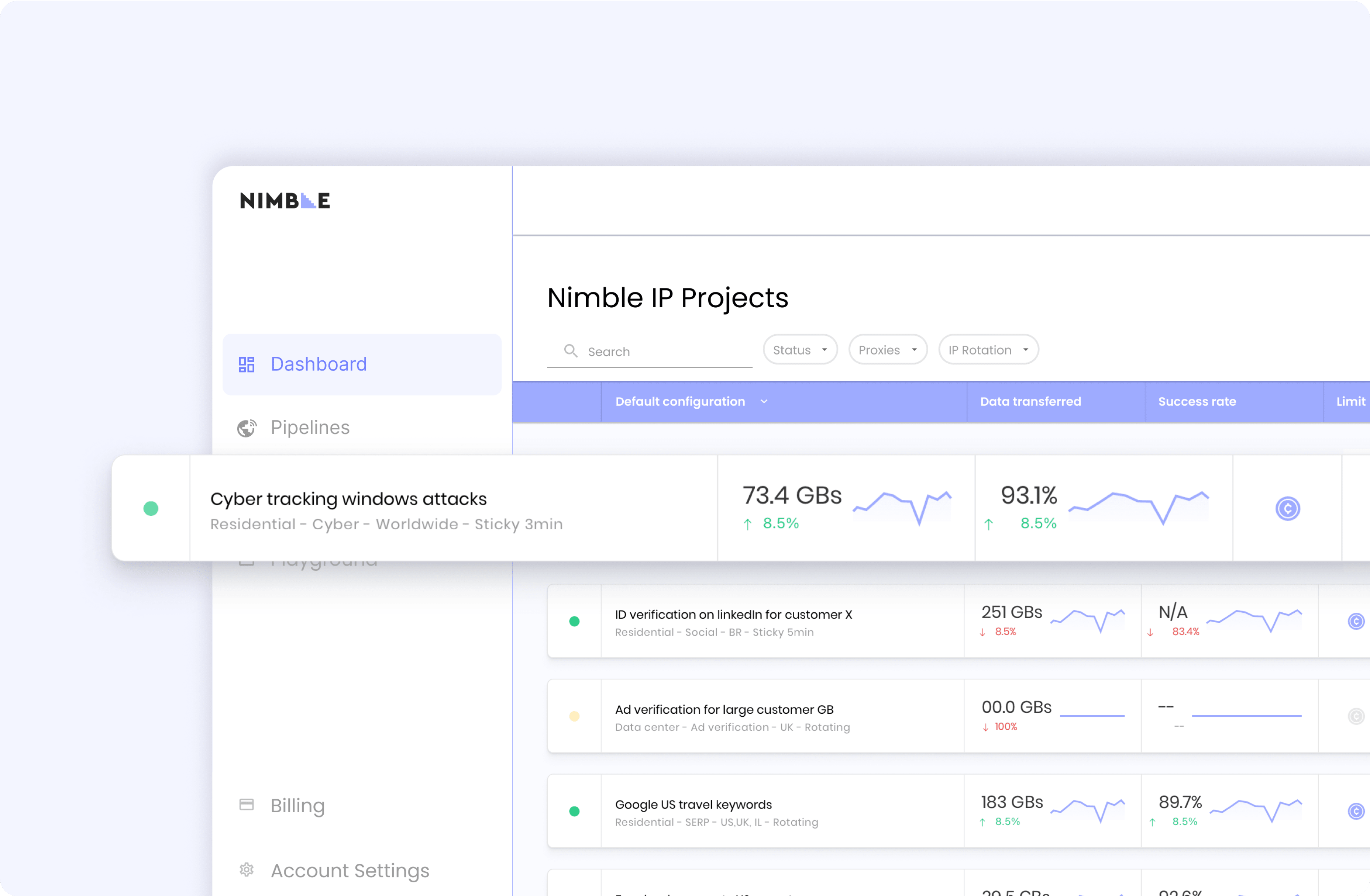Click the search magnifier icon
The image size is (1370, 896).
(x=571, y=350)
